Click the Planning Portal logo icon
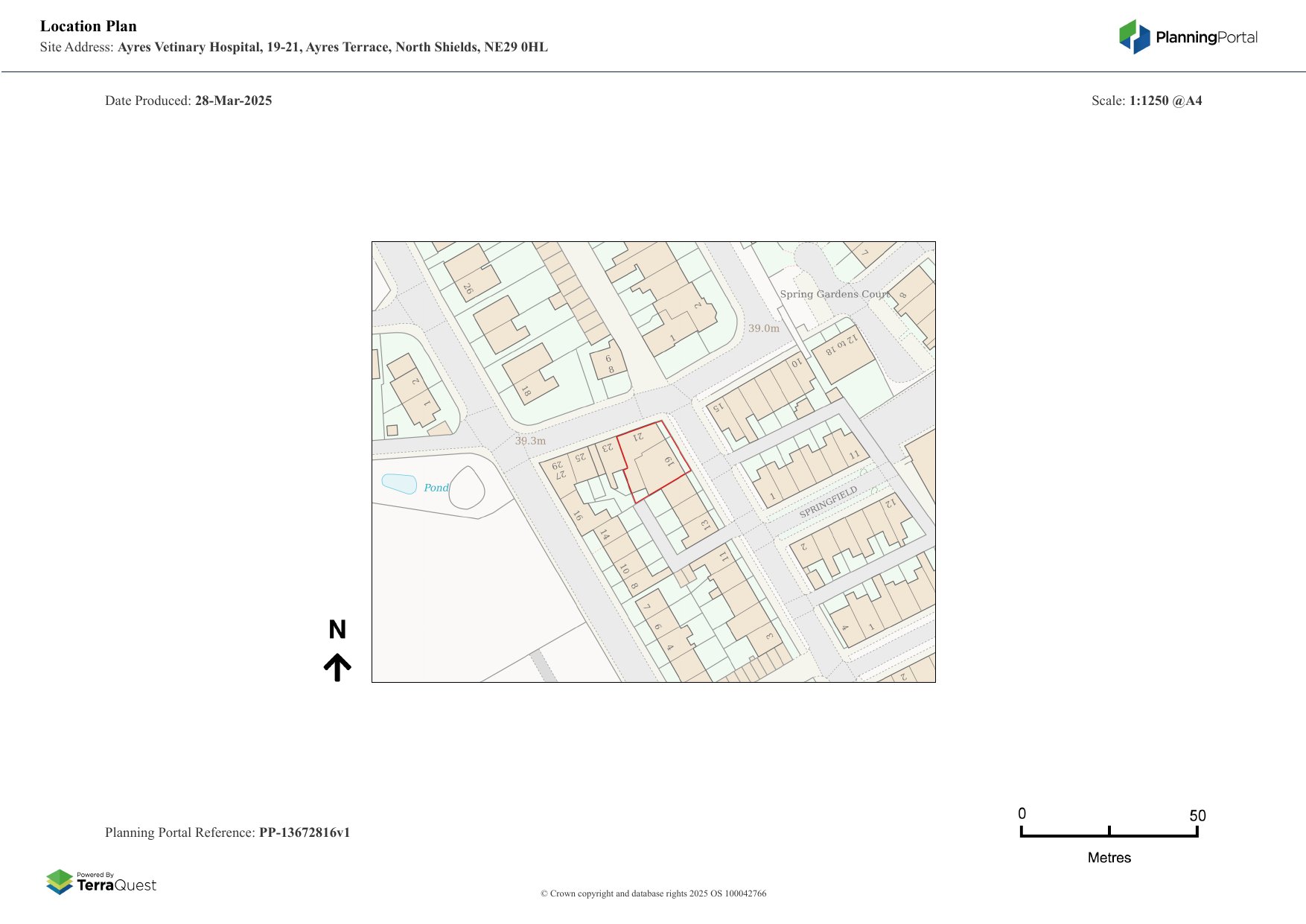 [1134, 36]
